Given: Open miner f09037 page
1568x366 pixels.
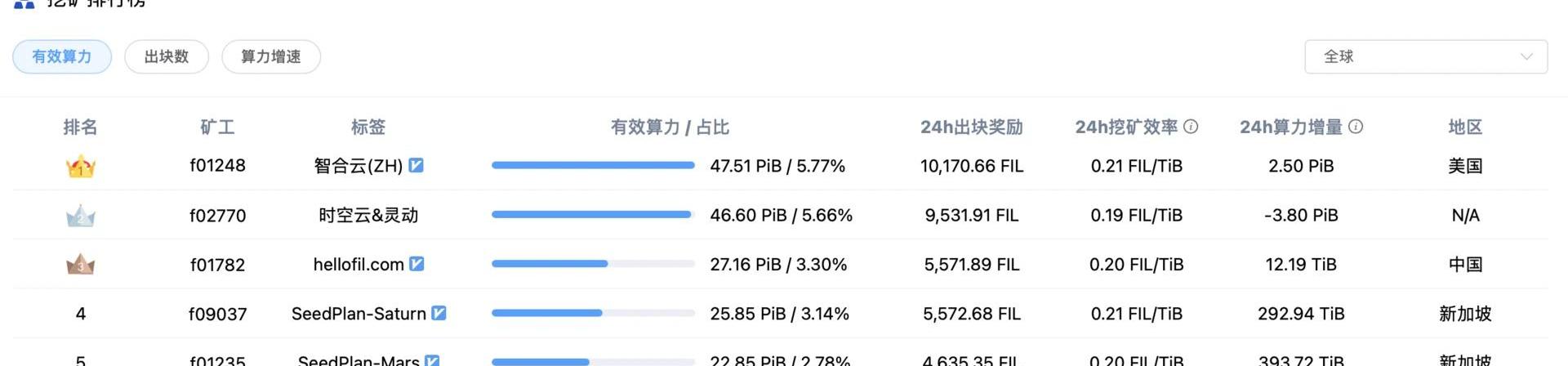Looking at the screenshot, I should [217, 314].
